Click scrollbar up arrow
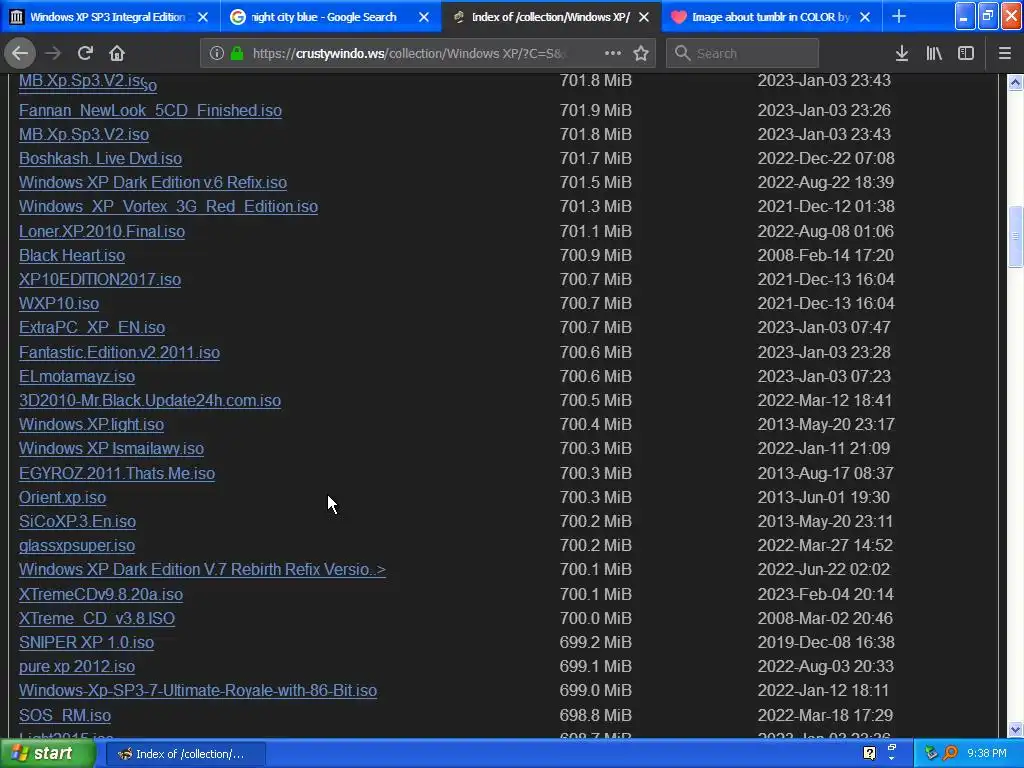Viewport: 1024px width, 768px height. coord(1015,82)
